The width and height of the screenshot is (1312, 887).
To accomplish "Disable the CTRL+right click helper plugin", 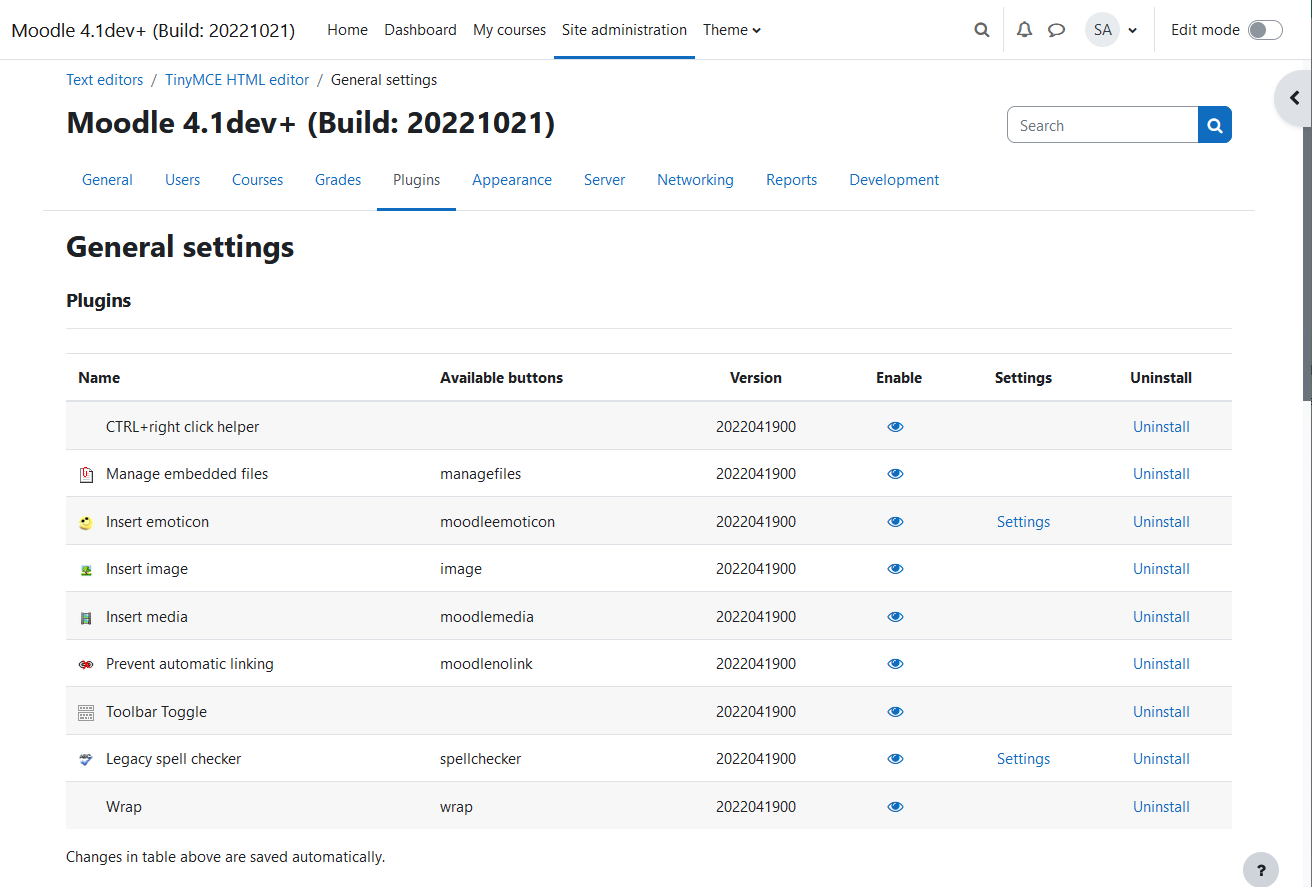I will (895, 427).
